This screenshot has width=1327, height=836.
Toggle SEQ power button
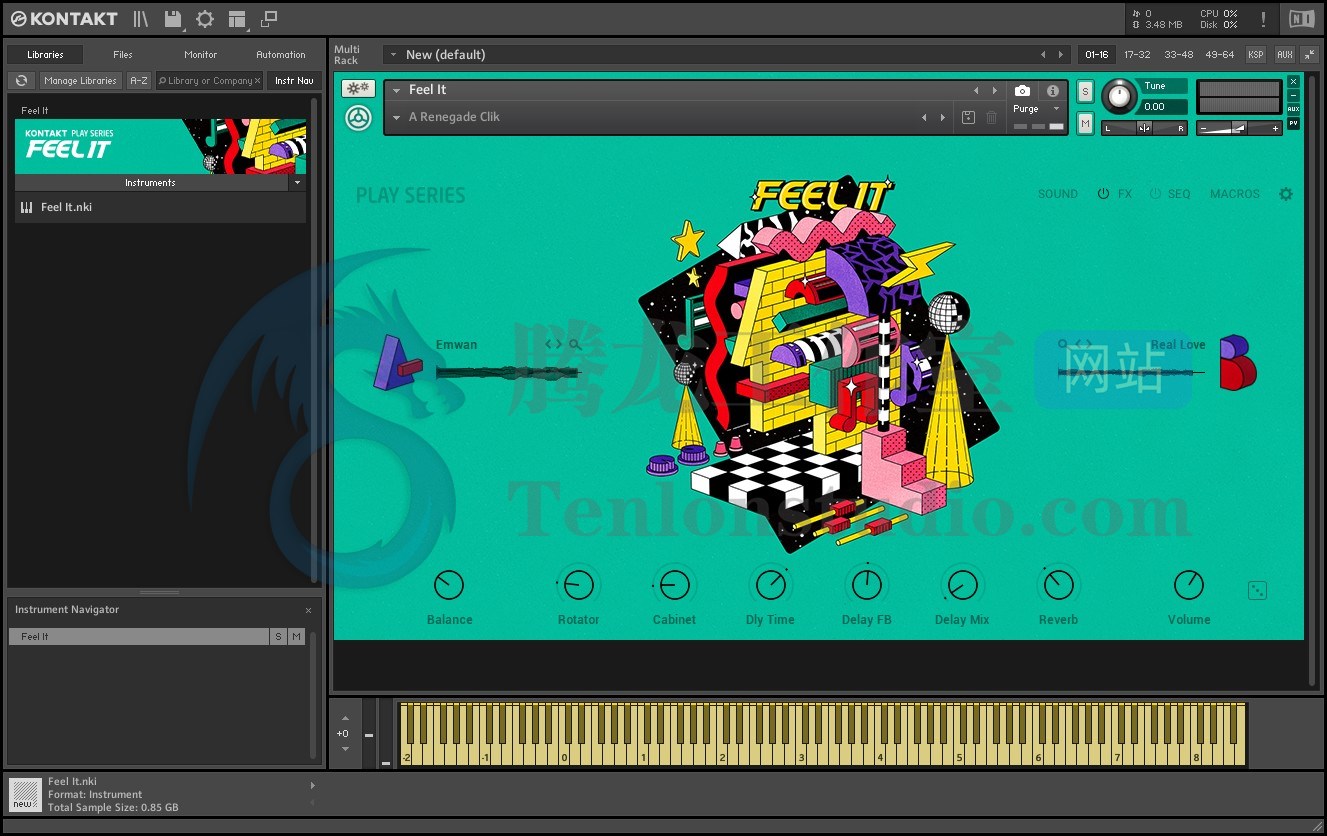click(x=1155, y=194)
